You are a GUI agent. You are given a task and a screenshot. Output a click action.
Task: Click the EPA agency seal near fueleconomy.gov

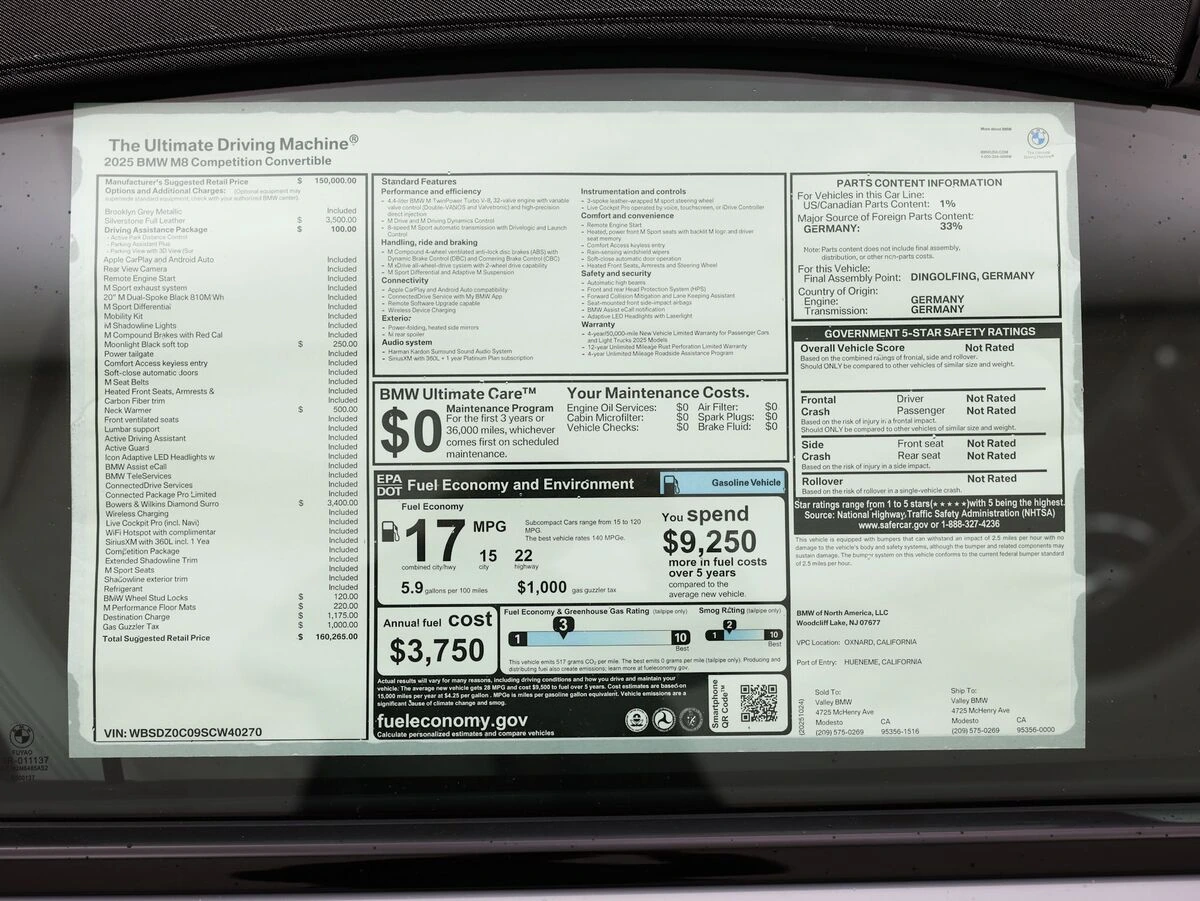(635, 719)
